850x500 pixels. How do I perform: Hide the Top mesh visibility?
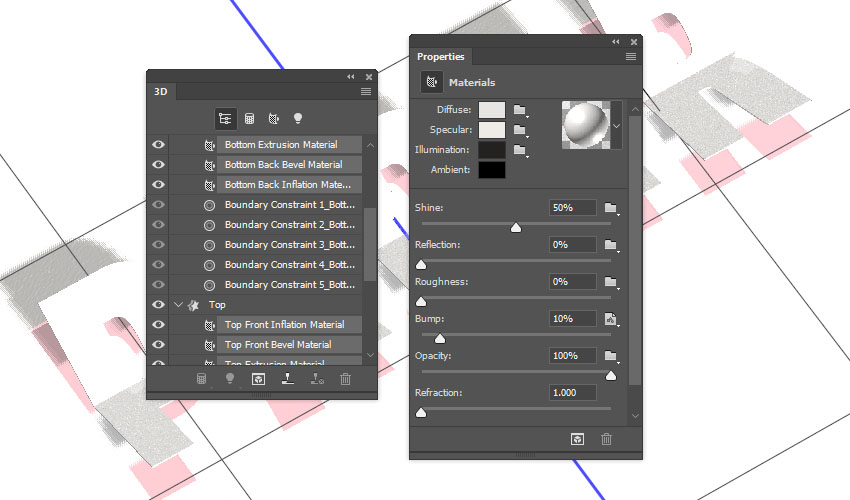(x=158, y=305)
